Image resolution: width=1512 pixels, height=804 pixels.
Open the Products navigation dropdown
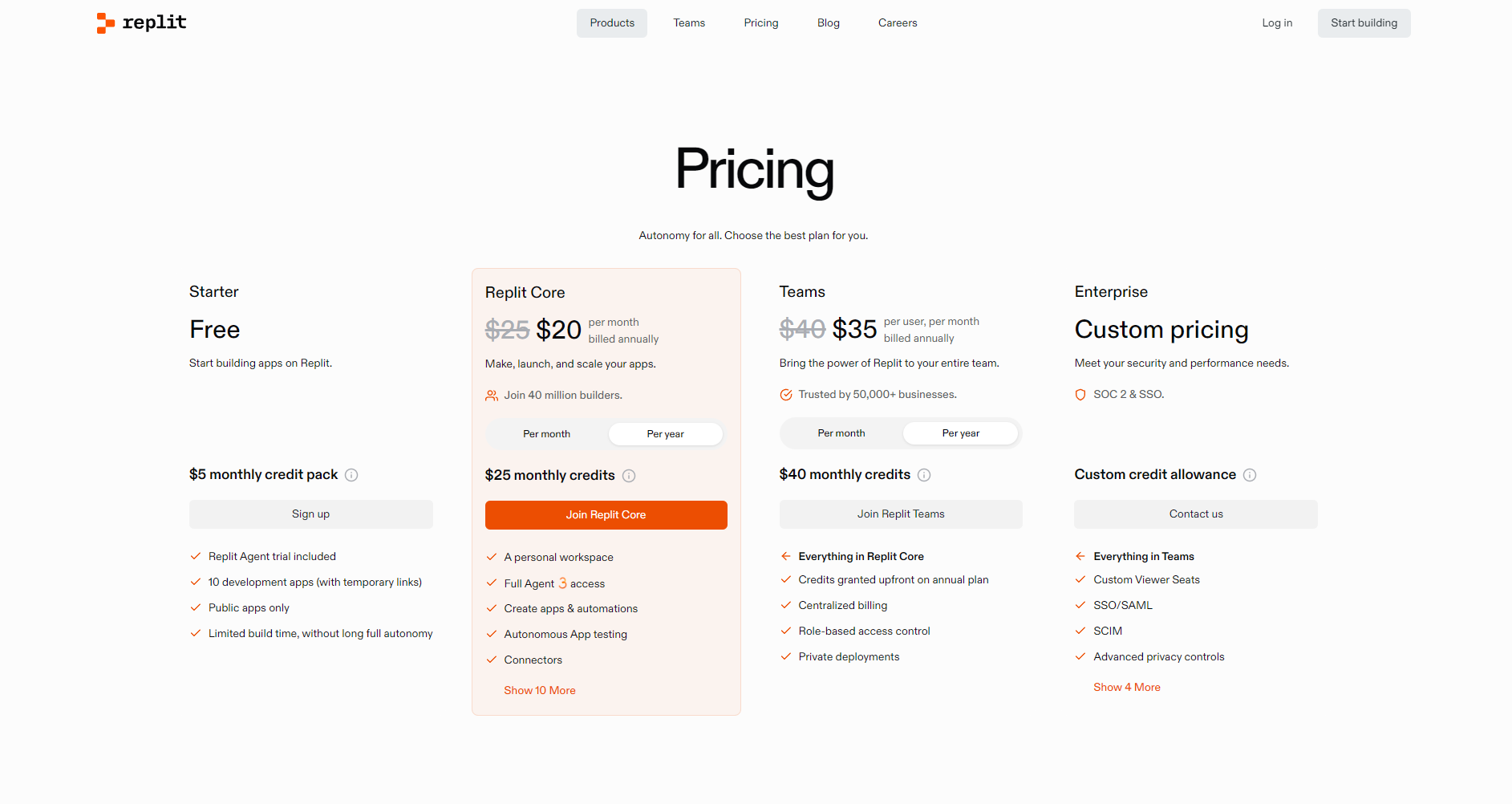pos(612,23)
